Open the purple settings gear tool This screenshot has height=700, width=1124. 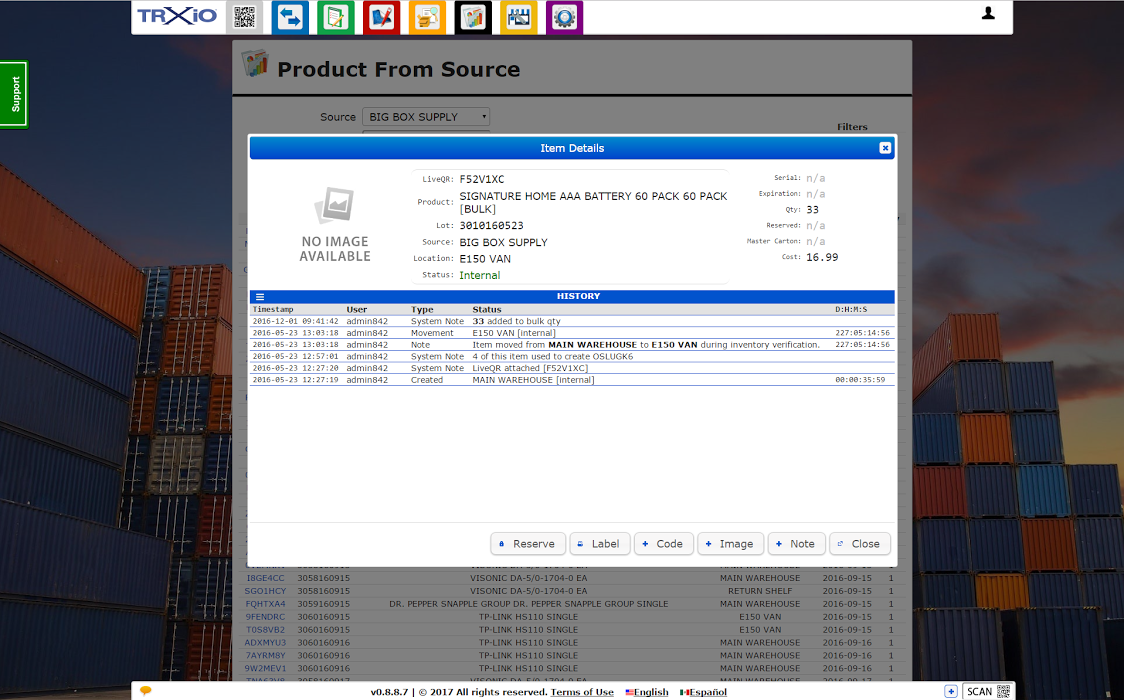pyautogui.click(x=564, y=17)
